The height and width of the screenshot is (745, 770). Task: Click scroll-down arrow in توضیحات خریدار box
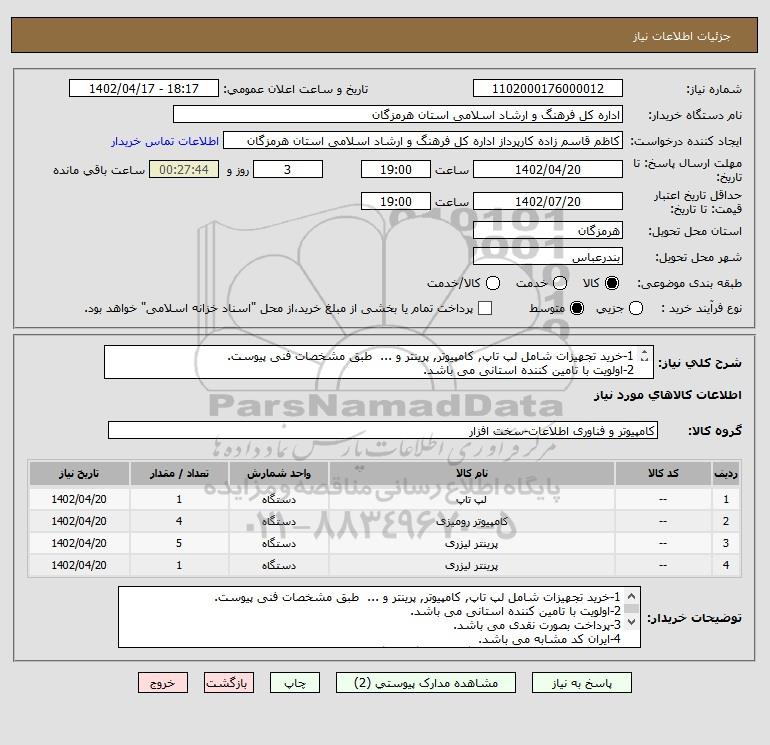[x=632, y=621]
